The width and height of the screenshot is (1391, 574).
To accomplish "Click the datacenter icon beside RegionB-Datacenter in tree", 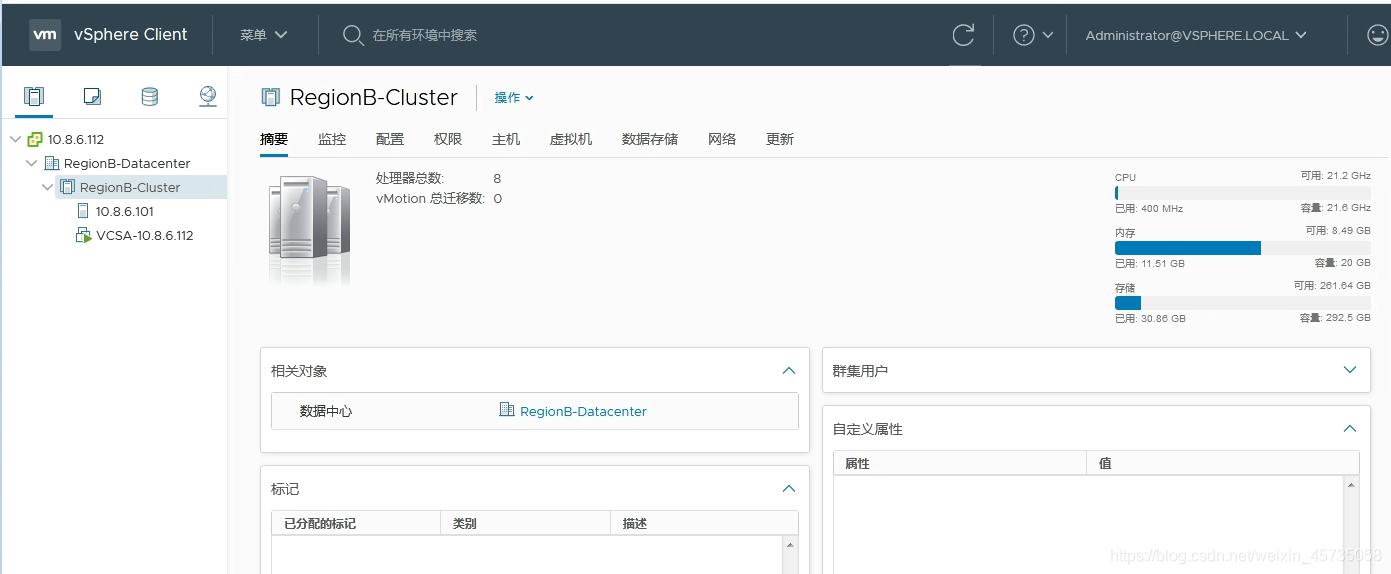I will click(x=52, y=163).
